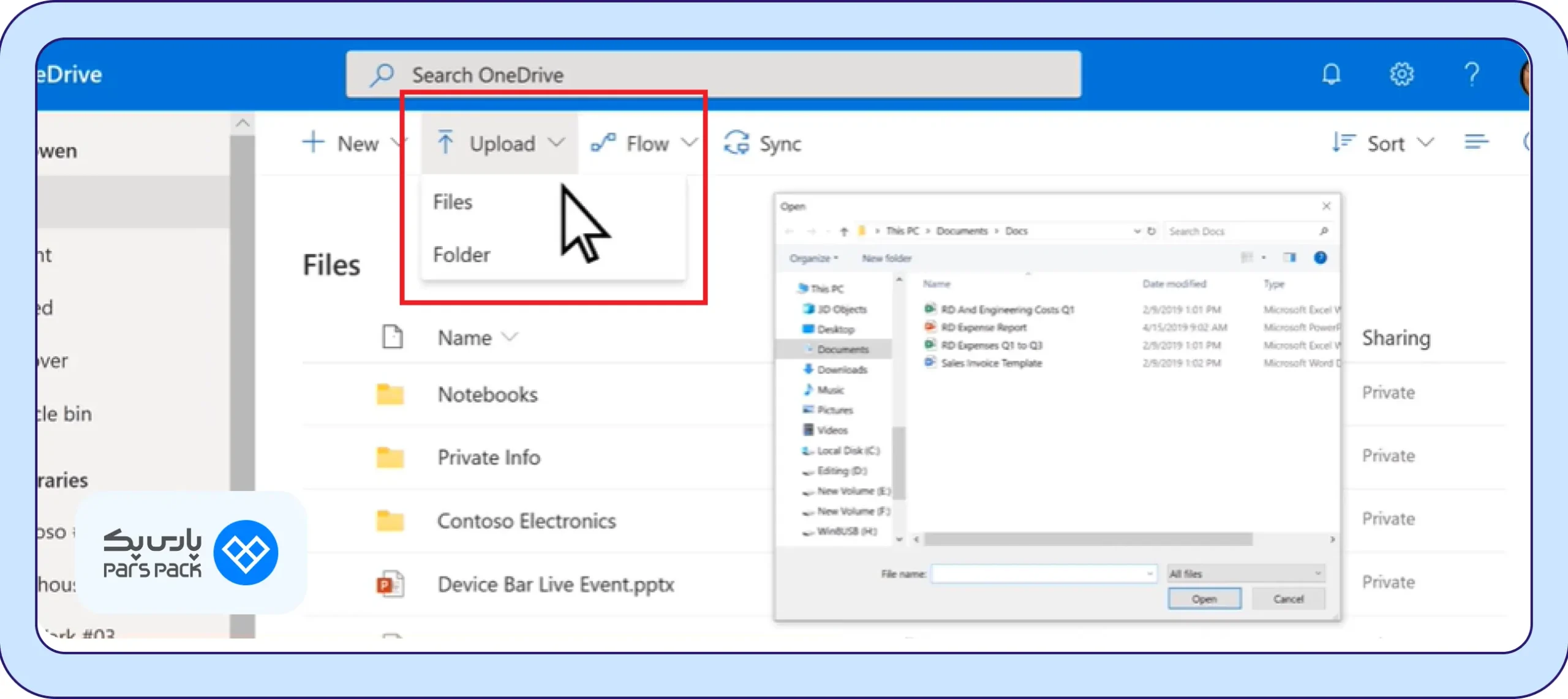Screen dimensions: 1568x699
Task: Choose Folder from the Upload menu
Action: coord(461,255)
